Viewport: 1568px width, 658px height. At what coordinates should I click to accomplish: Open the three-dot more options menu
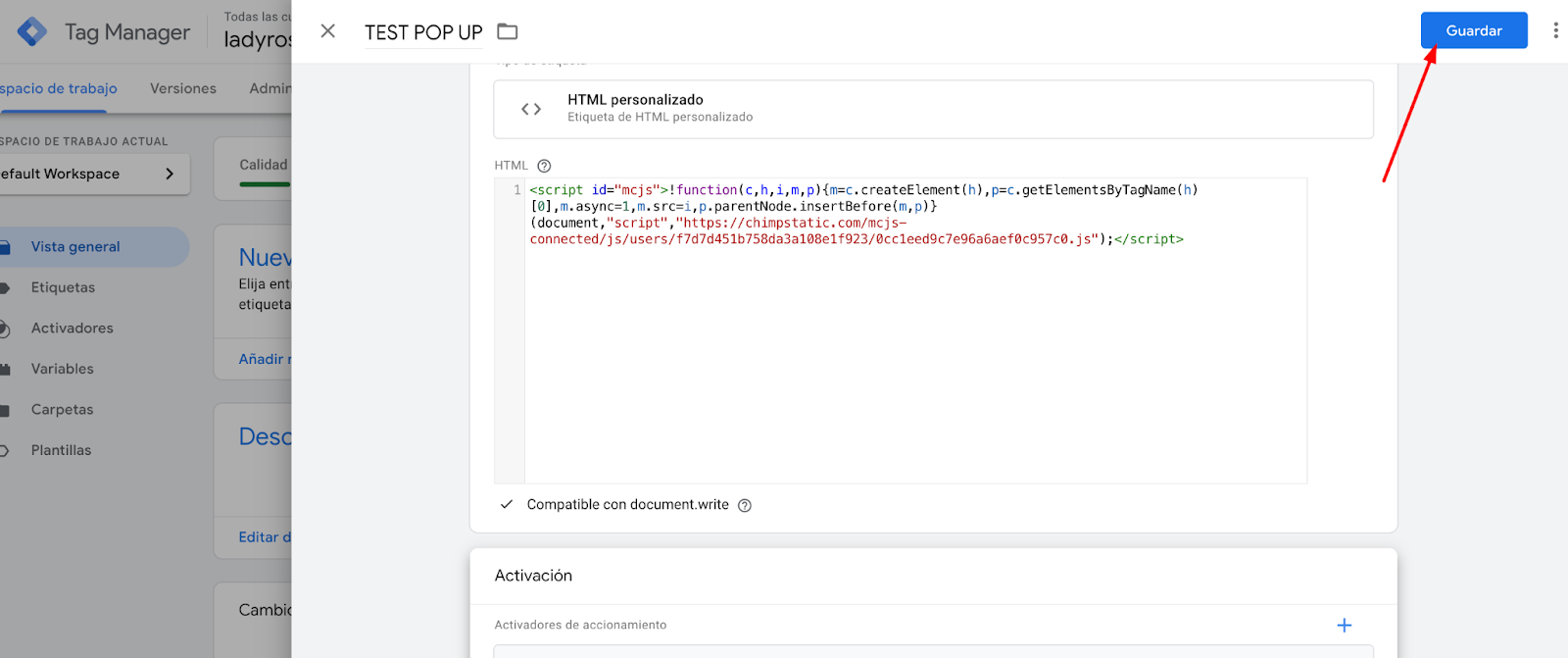click(1555, 30)
